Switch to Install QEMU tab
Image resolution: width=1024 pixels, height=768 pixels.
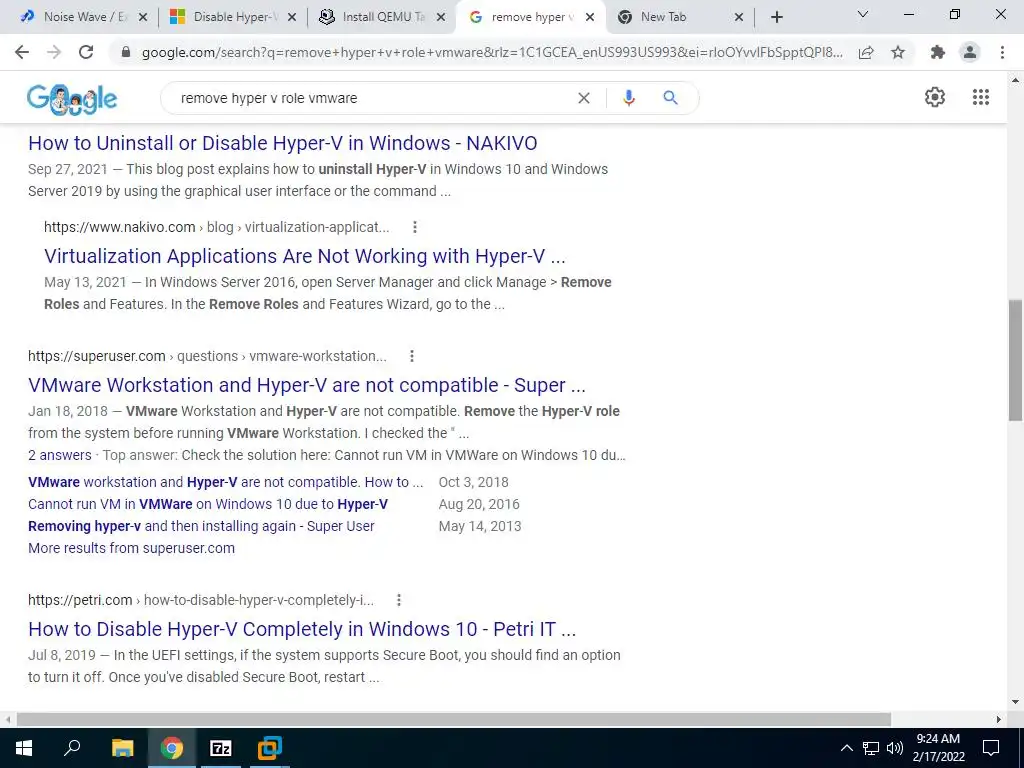pyautogui.click(x=382, y=18)
